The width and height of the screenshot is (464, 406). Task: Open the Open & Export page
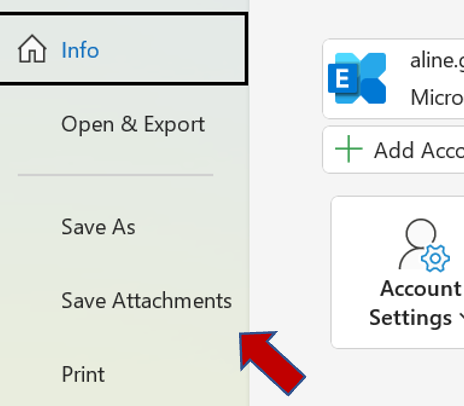point(133,125)
